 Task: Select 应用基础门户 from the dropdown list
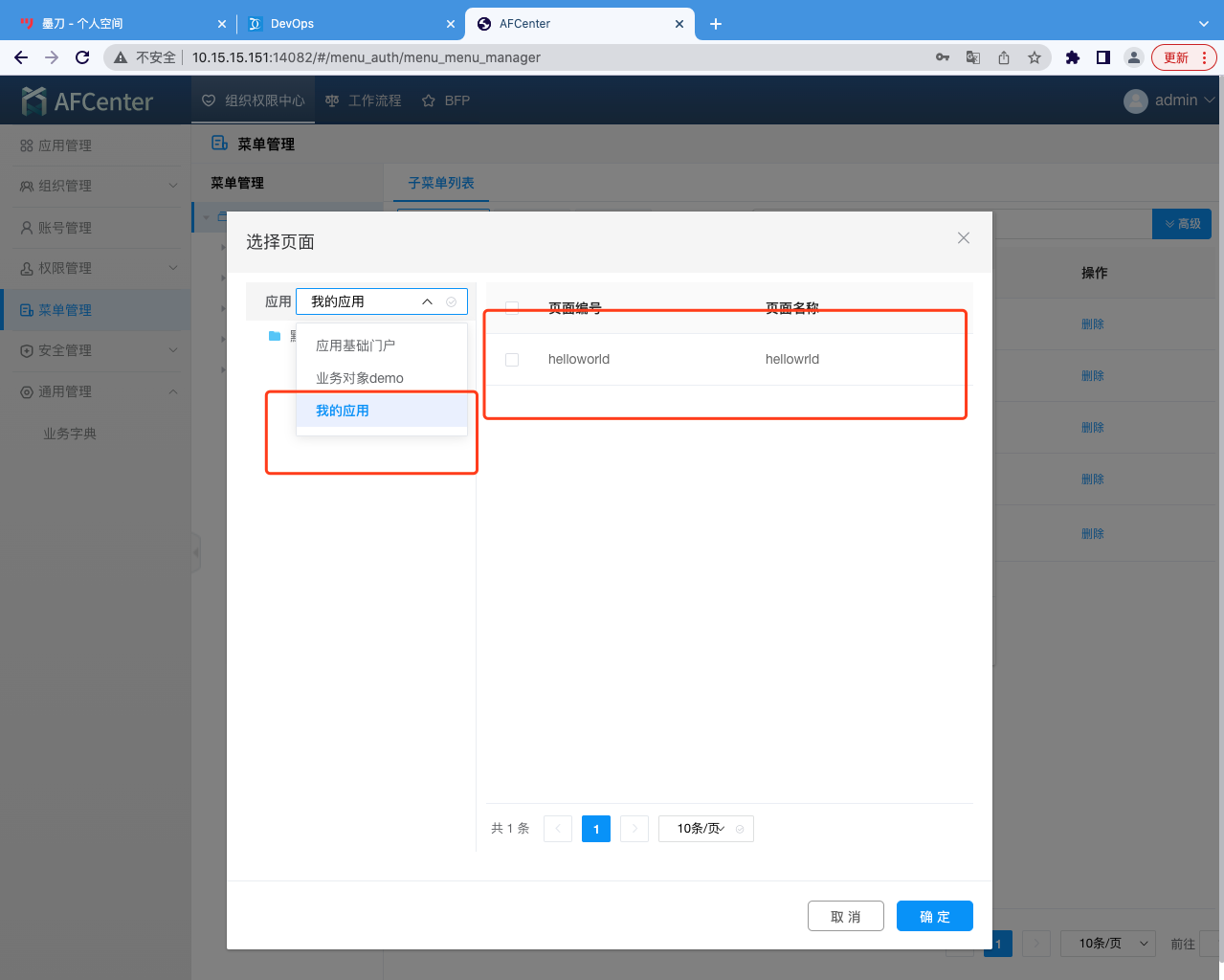[x=356, y=345]
